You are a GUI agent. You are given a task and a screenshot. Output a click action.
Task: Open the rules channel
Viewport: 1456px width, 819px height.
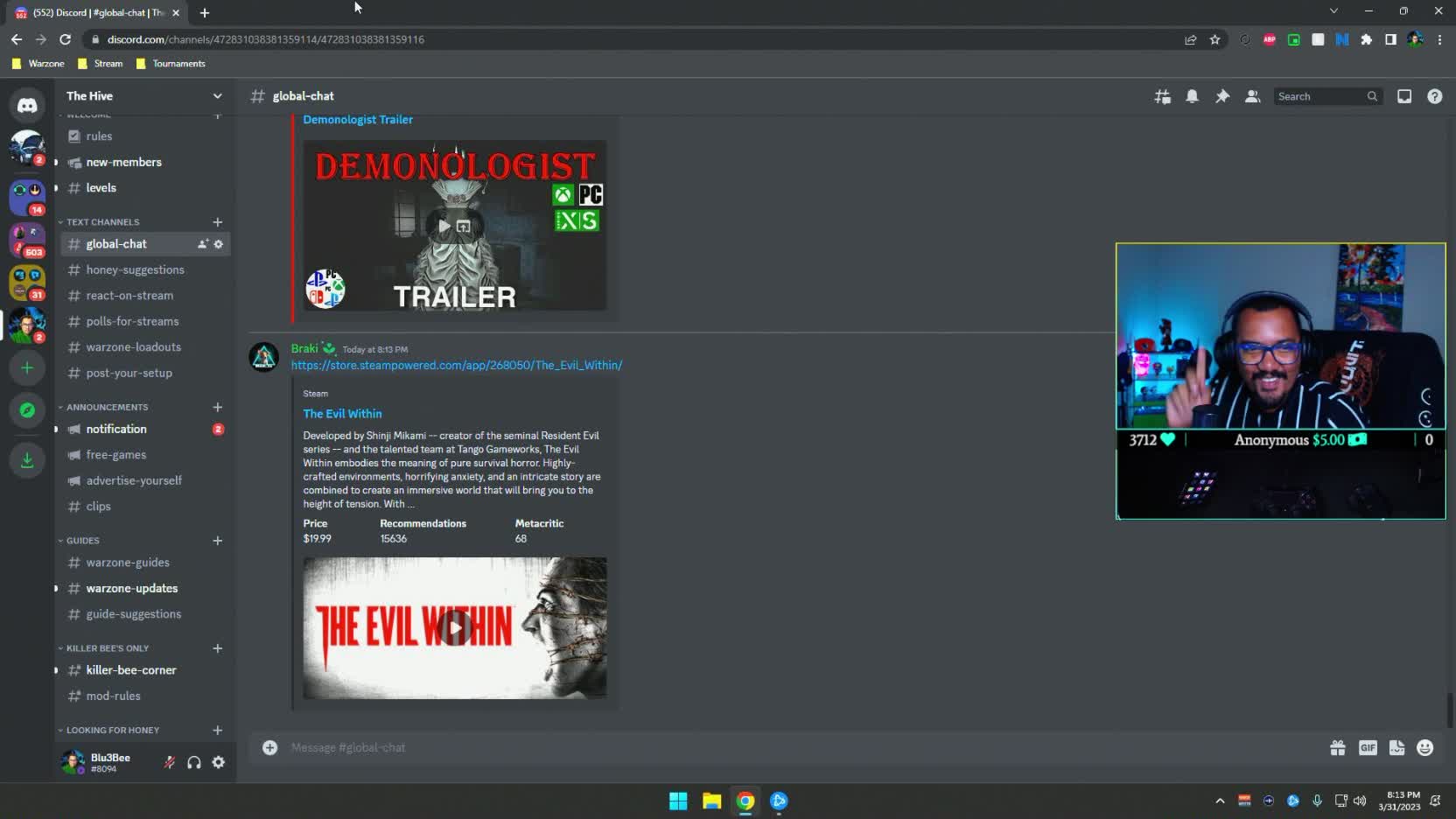(x=144, y=136)
